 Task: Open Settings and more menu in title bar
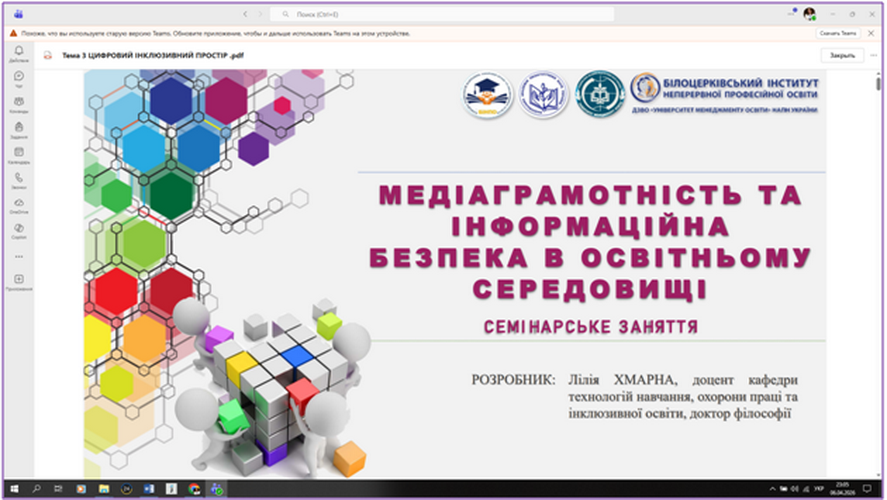(791, 14)
